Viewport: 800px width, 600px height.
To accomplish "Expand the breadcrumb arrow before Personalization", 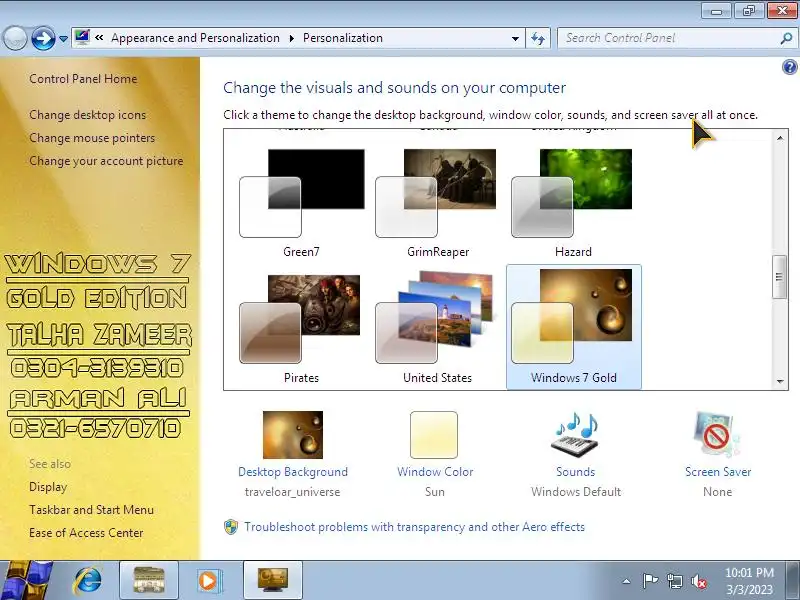I will (x=291, y=38).
